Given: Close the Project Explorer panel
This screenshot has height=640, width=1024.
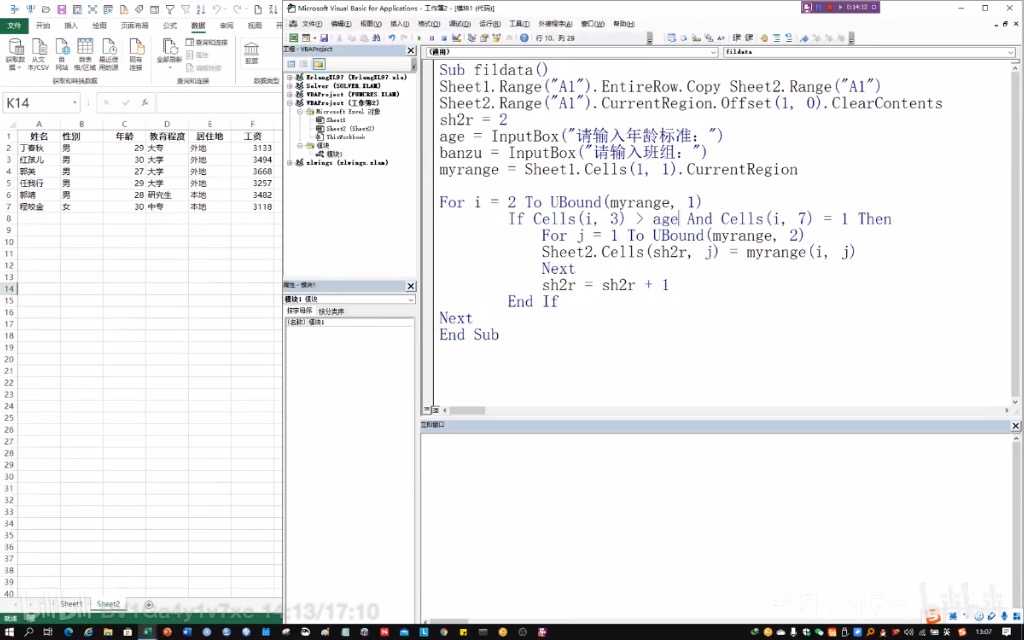Looking at the screenshot, I should coord(411,50).
